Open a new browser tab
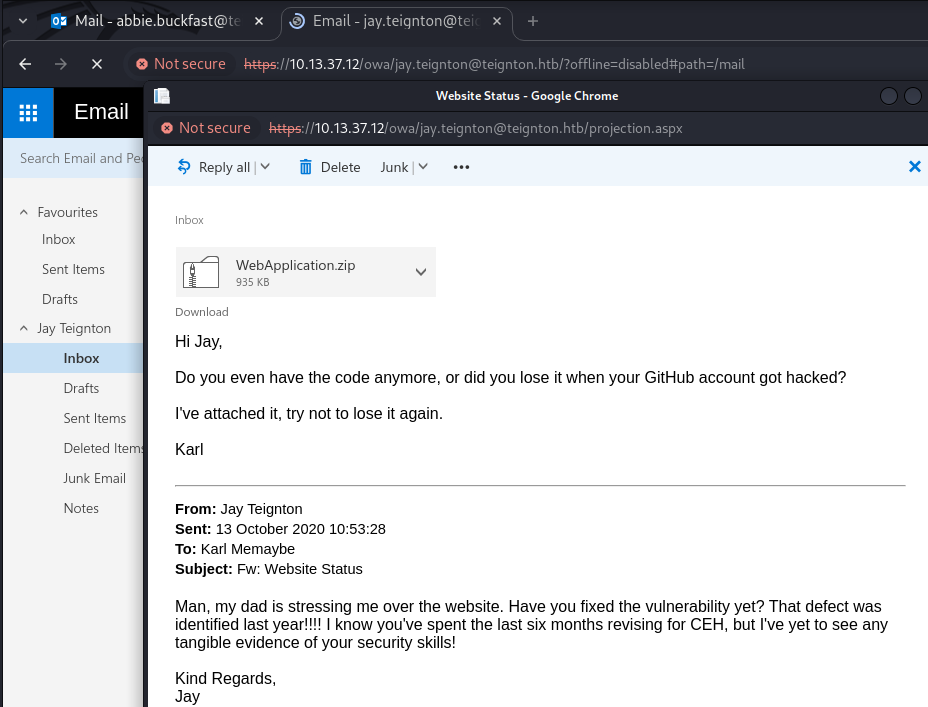Viewport: 928px width, 707px height. coord(532,21)
